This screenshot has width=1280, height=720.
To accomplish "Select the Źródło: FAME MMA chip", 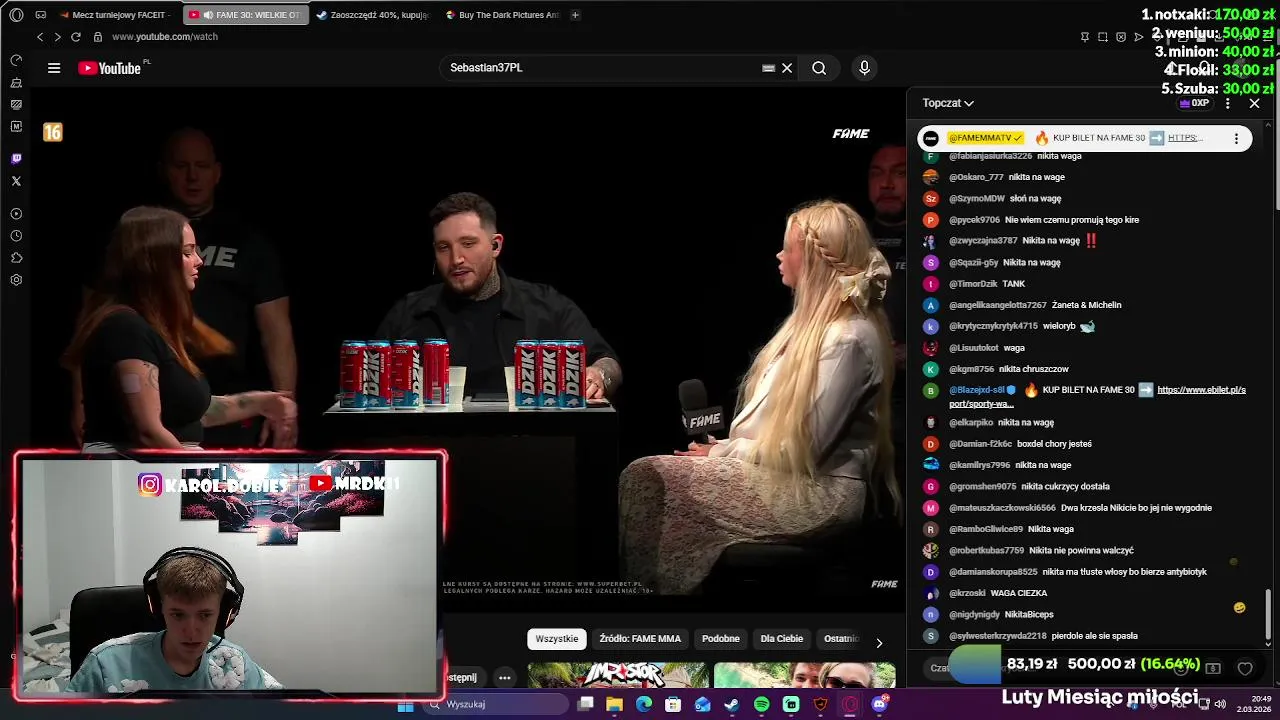I will point(640,639).
